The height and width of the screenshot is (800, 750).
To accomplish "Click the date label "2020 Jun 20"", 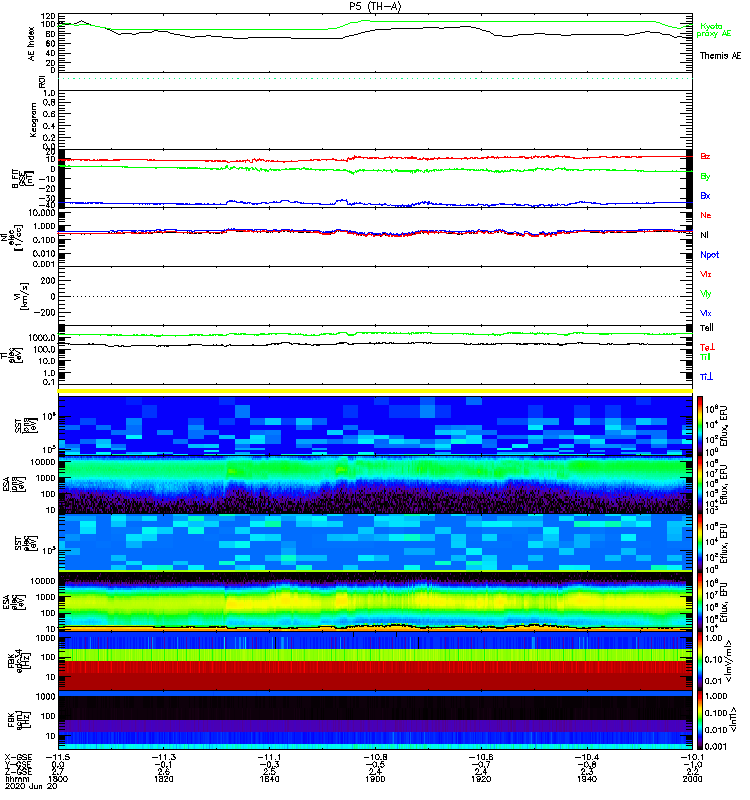I will point(31,786).
